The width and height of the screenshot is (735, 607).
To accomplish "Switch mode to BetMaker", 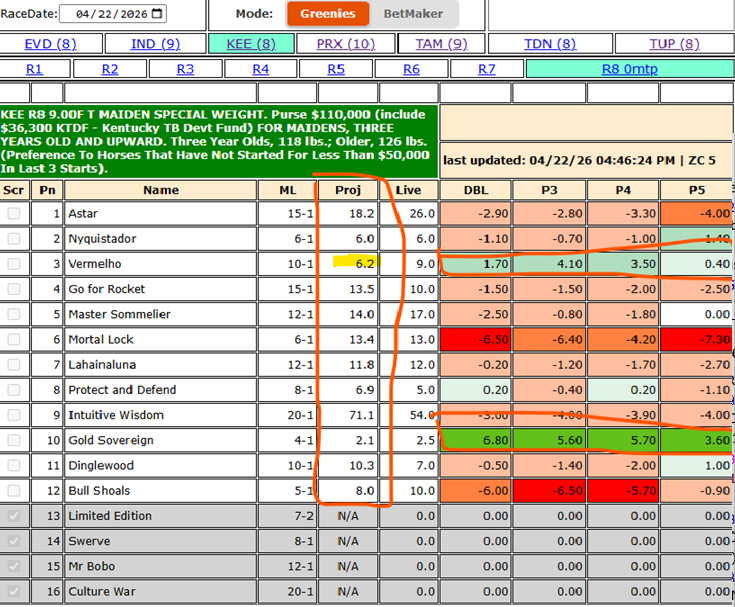I will point(413,14).
